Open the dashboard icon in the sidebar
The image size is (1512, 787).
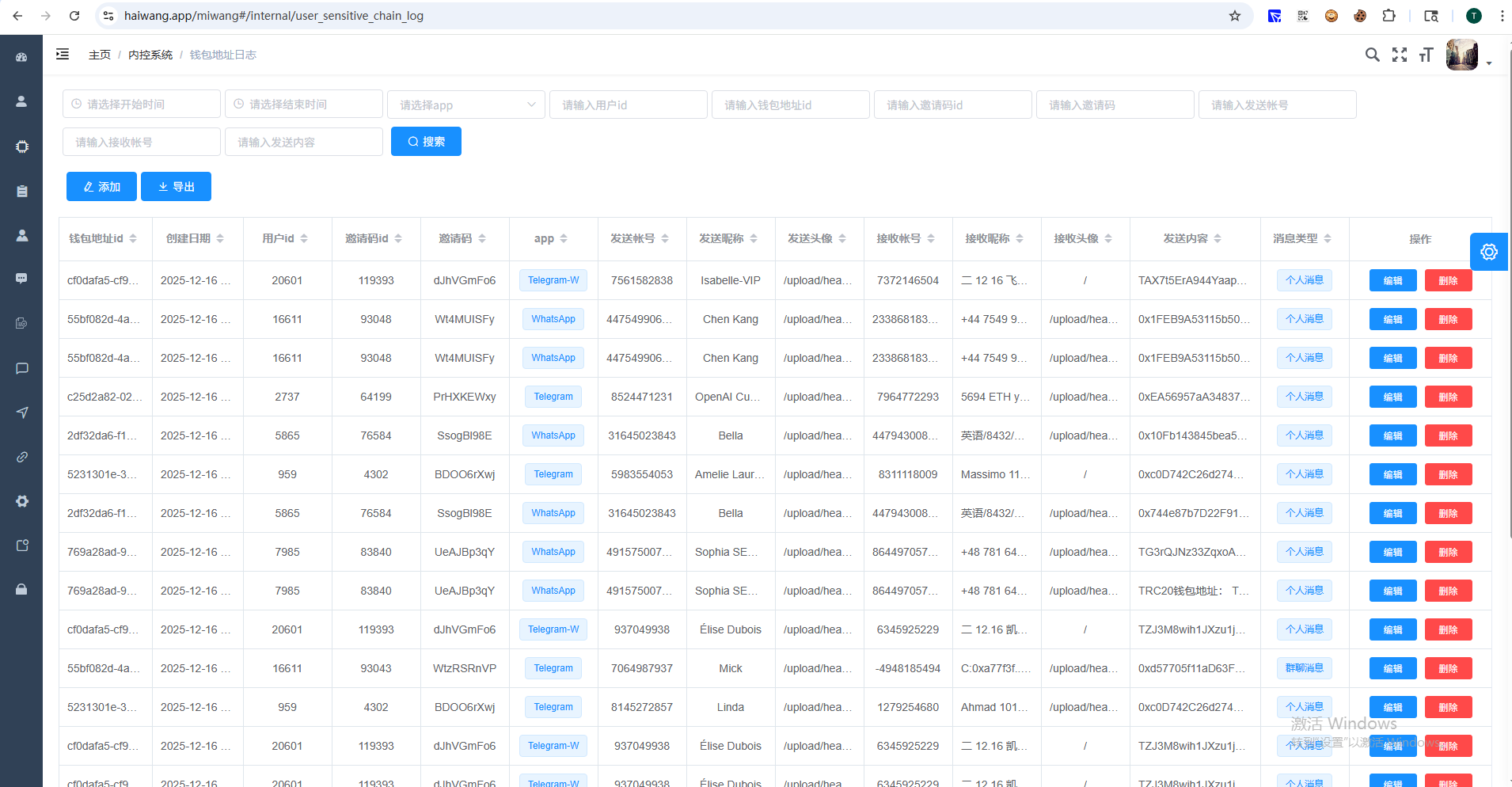(x=21, y=57)
